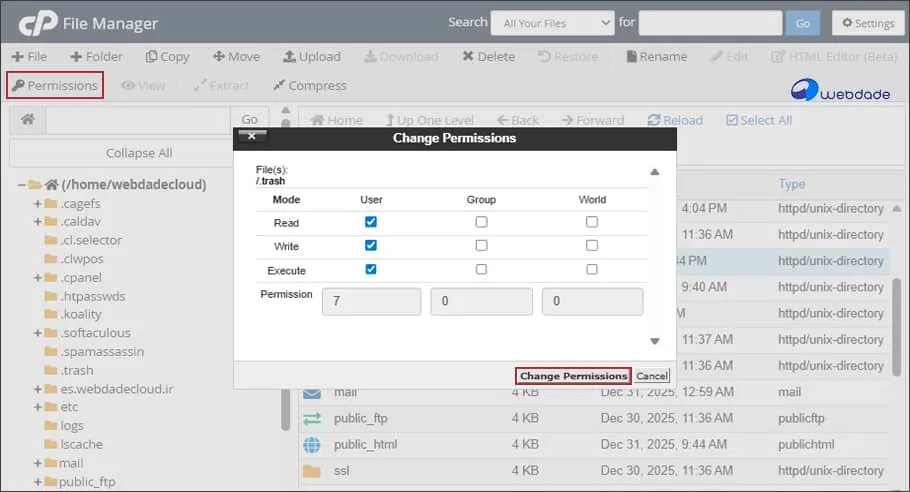Click the HTML Editor (Beta) item
The width and height of the screenshot is (910, 492).
(834, 56)
